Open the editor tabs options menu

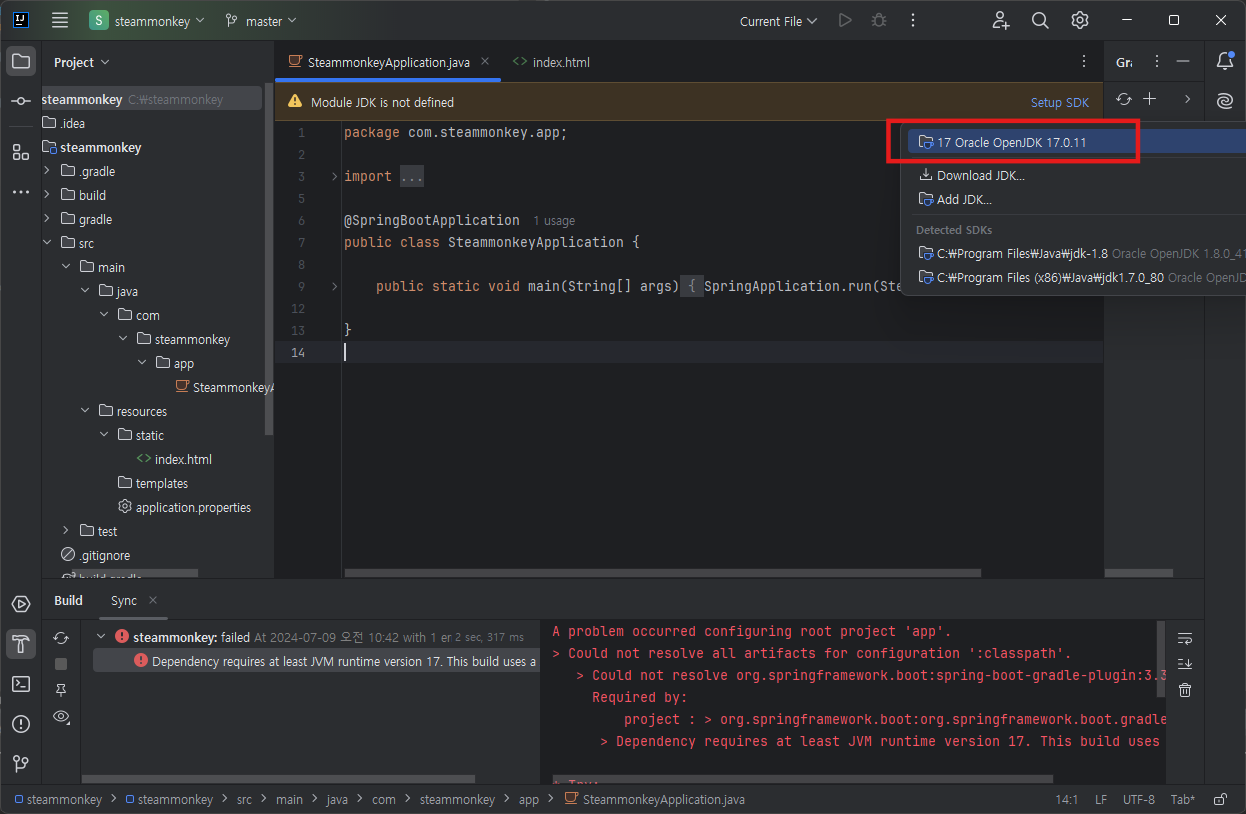pos(1084,62)
